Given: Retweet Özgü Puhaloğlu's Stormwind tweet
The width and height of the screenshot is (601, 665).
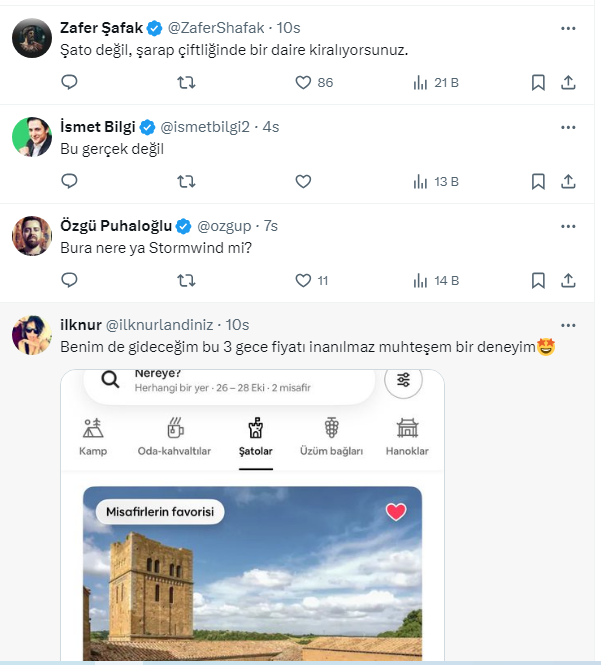Looking at the screenshot, I should click(x=186, y=281).
